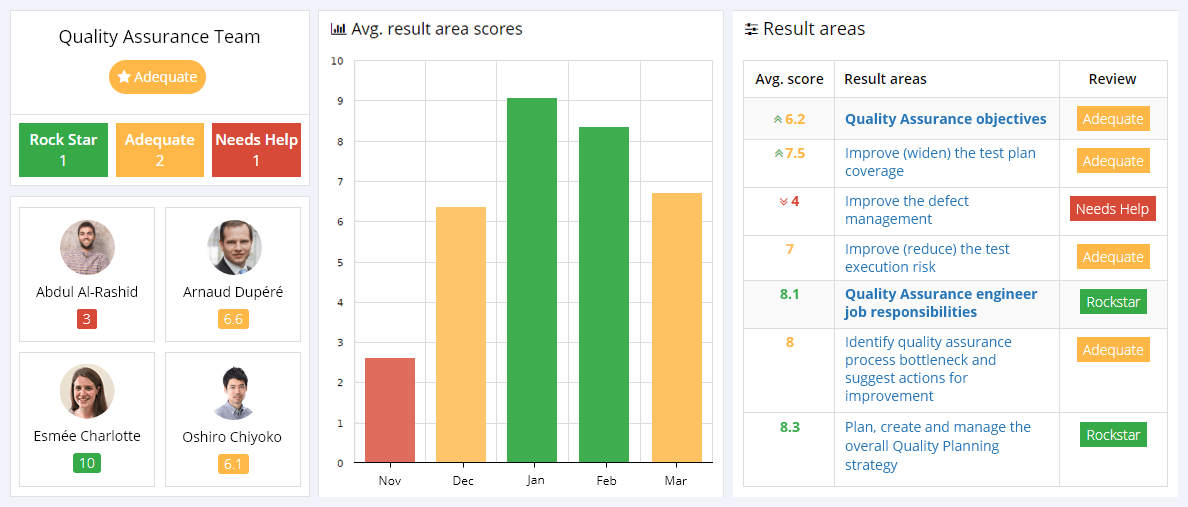This screenshot has height=507, width=1188.
Task: Click the Needs Help review badge
Action: tap(1112, 209)
